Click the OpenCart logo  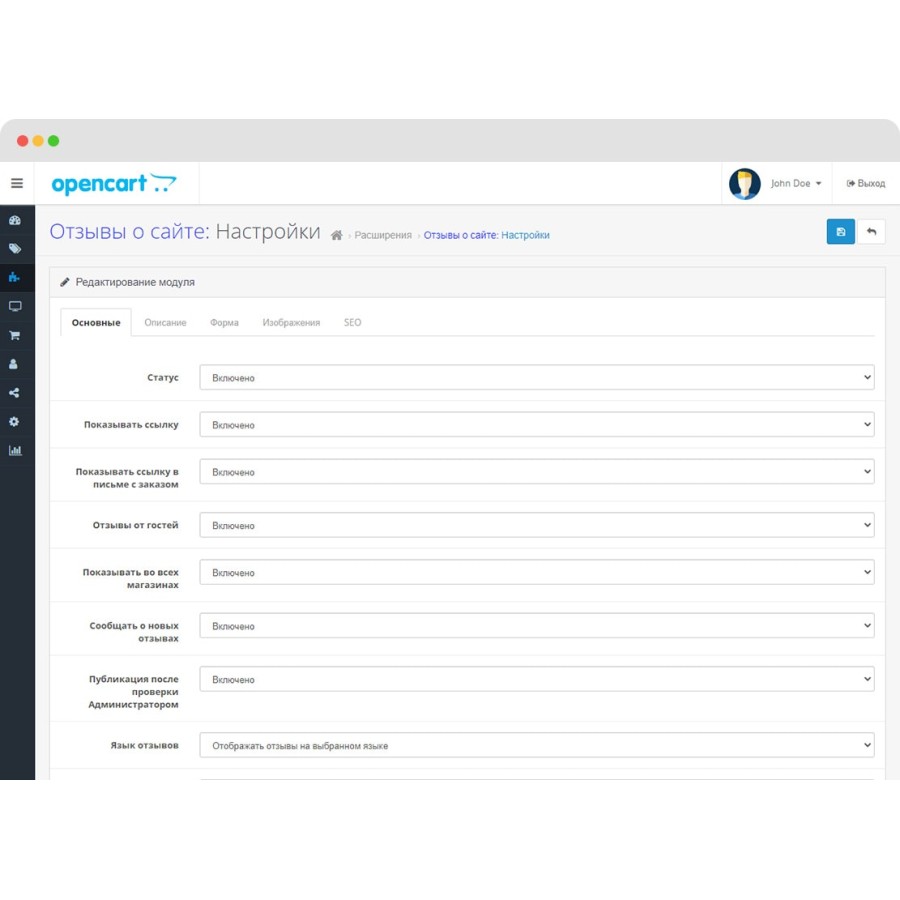114,183
